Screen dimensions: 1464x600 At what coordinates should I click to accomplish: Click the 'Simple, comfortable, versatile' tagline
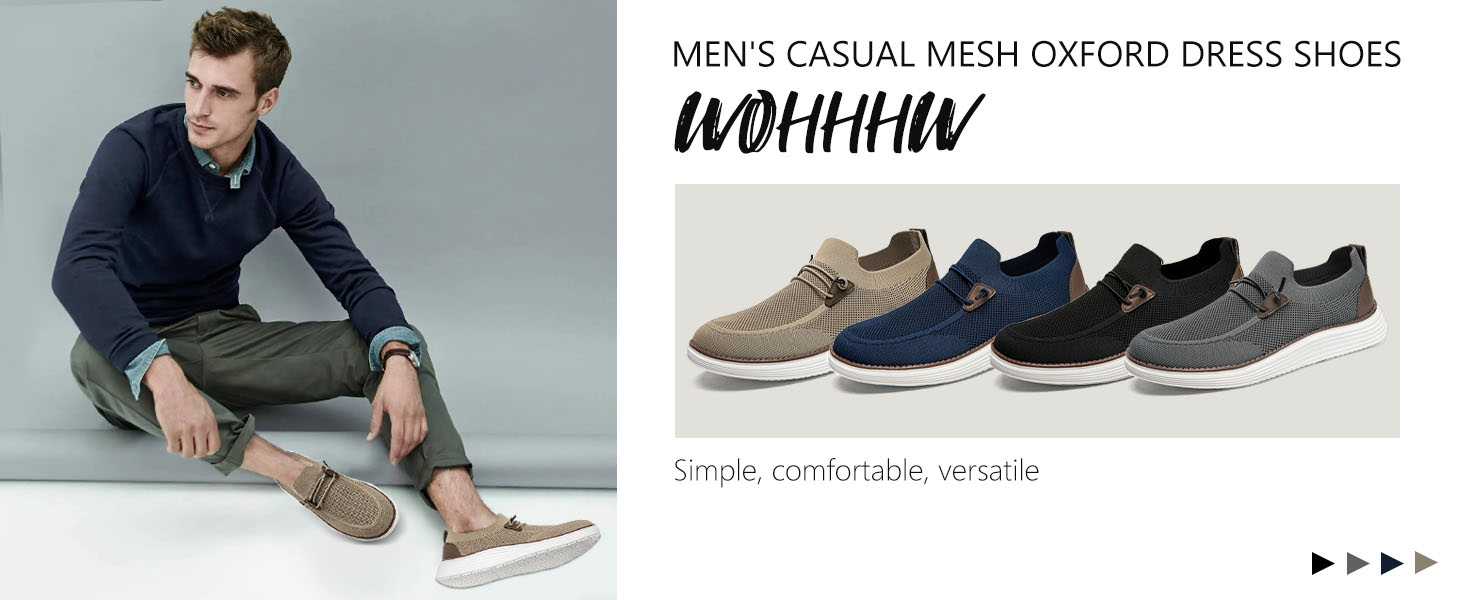click(856, 470)
